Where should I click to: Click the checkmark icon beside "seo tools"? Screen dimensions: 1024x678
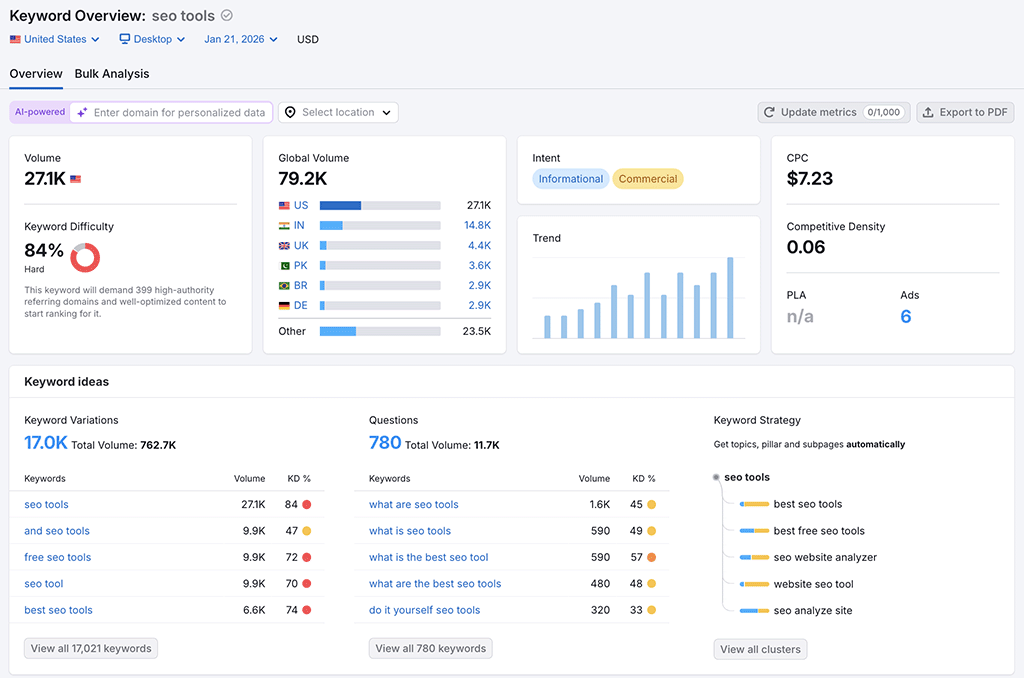(228, 15)
